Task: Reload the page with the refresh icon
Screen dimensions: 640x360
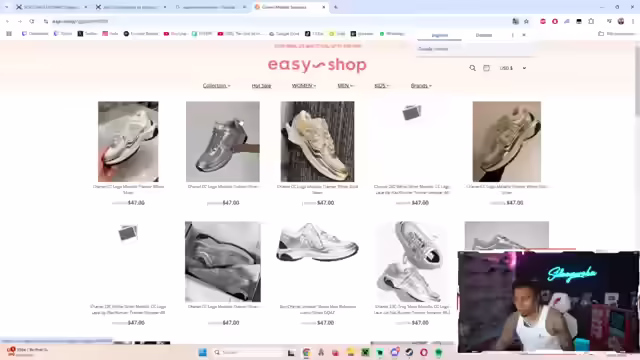Action: click(x=32, y=21)
